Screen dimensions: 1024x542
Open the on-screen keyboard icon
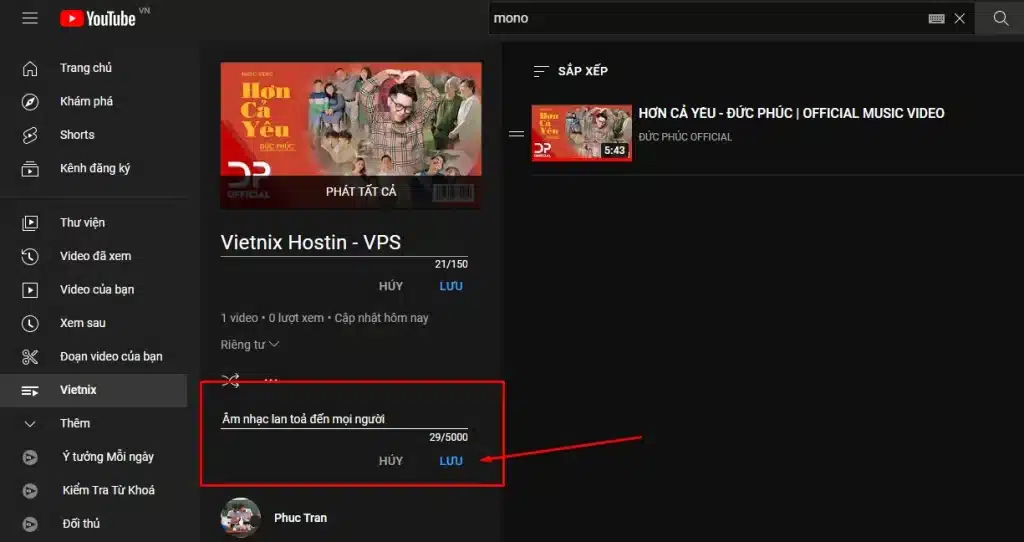coord(936,18)
